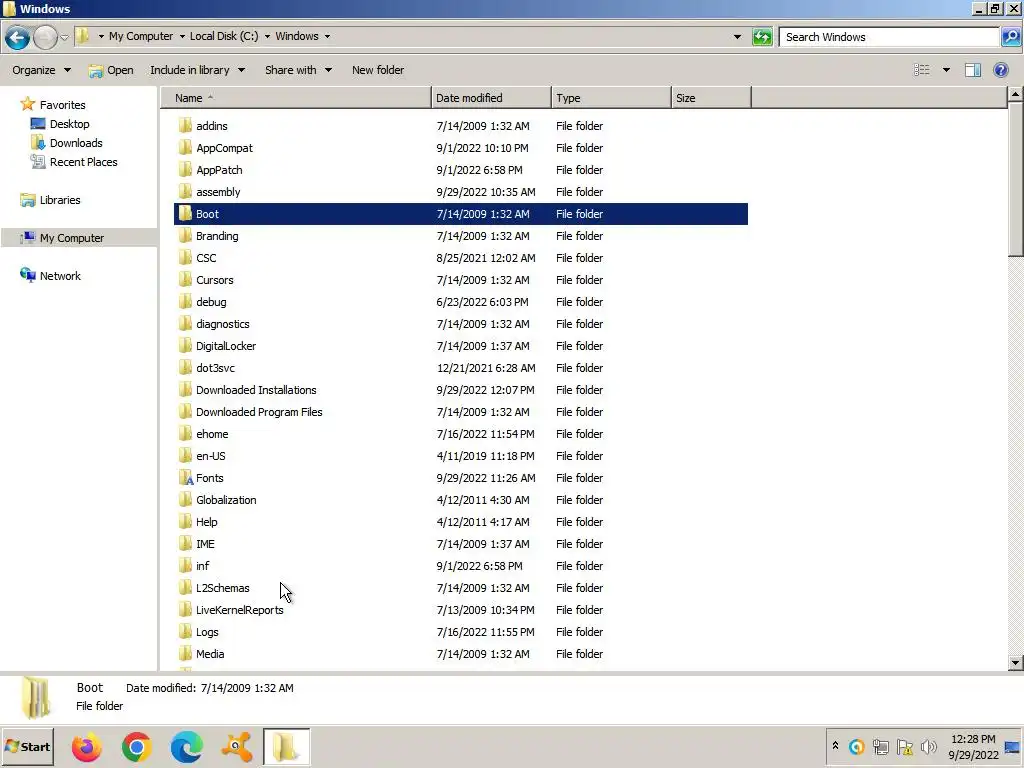Click the Favorites star icon
Viewport: 1024px width, 768px height.
point(27,104)
